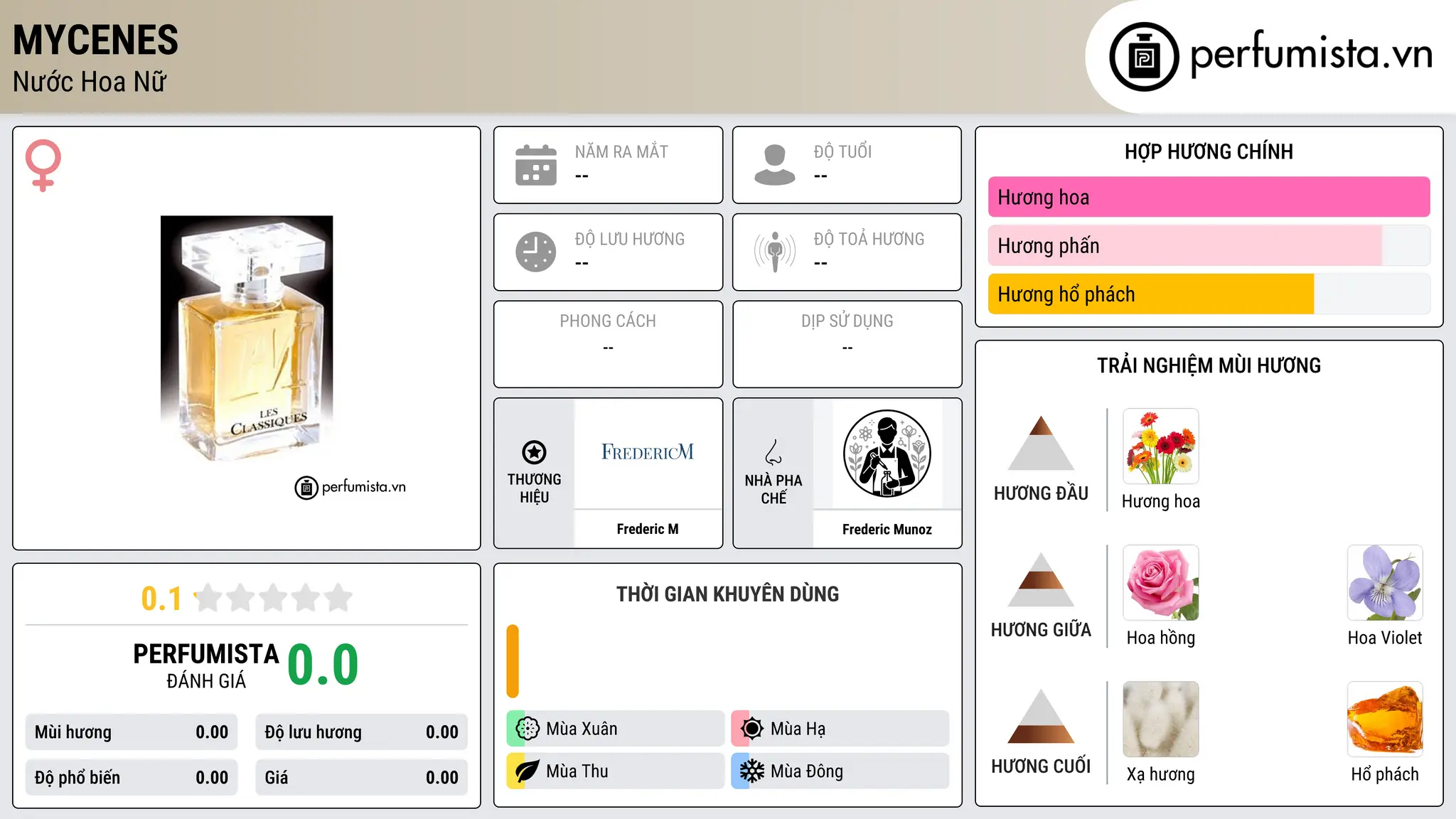Viewport: 1456px width, 819px height.
Task: Click the Độ lưu hương score row
Action: click(361, 732)
